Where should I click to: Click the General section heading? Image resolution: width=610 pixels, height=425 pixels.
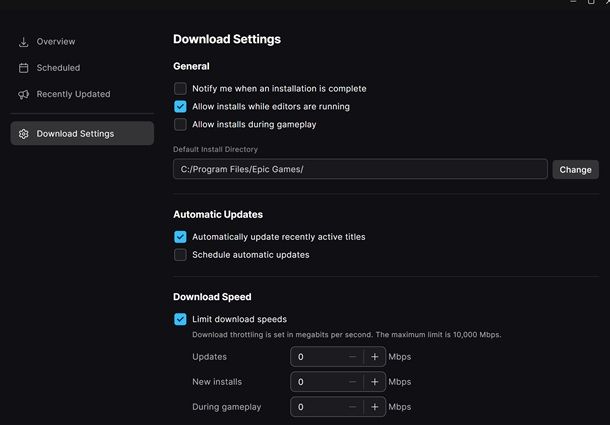point(191,66)
